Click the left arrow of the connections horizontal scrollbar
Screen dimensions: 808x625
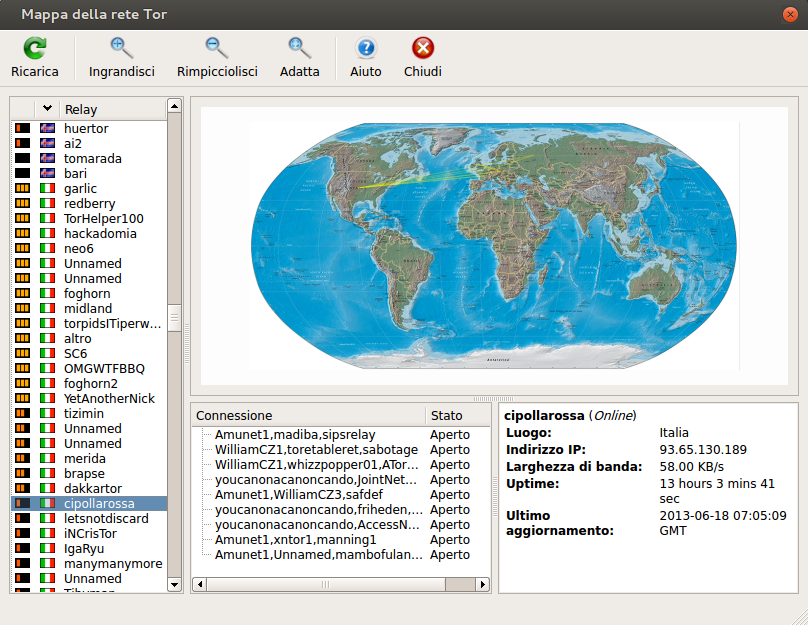[x=200, y=584]
